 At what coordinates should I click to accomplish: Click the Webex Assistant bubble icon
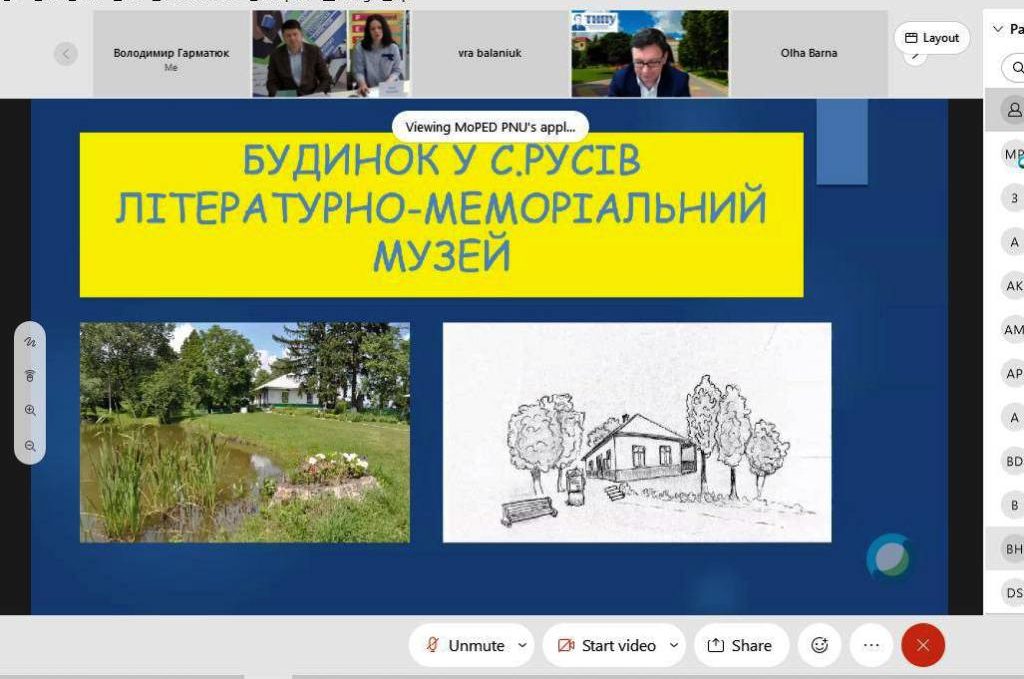coord(889,557)
